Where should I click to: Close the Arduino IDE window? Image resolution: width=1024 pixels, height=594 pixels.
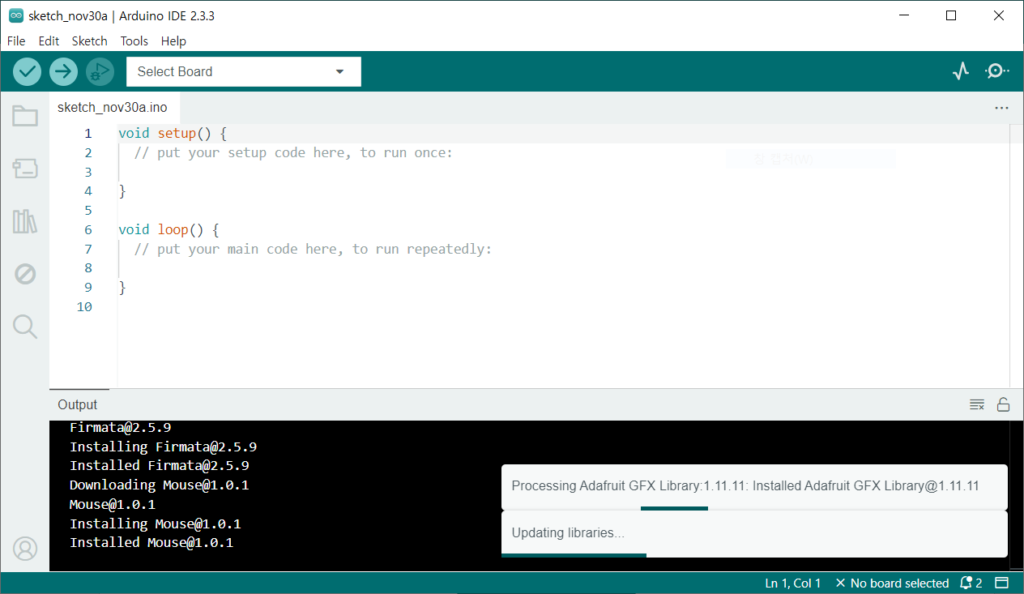(x=999, y=16)
